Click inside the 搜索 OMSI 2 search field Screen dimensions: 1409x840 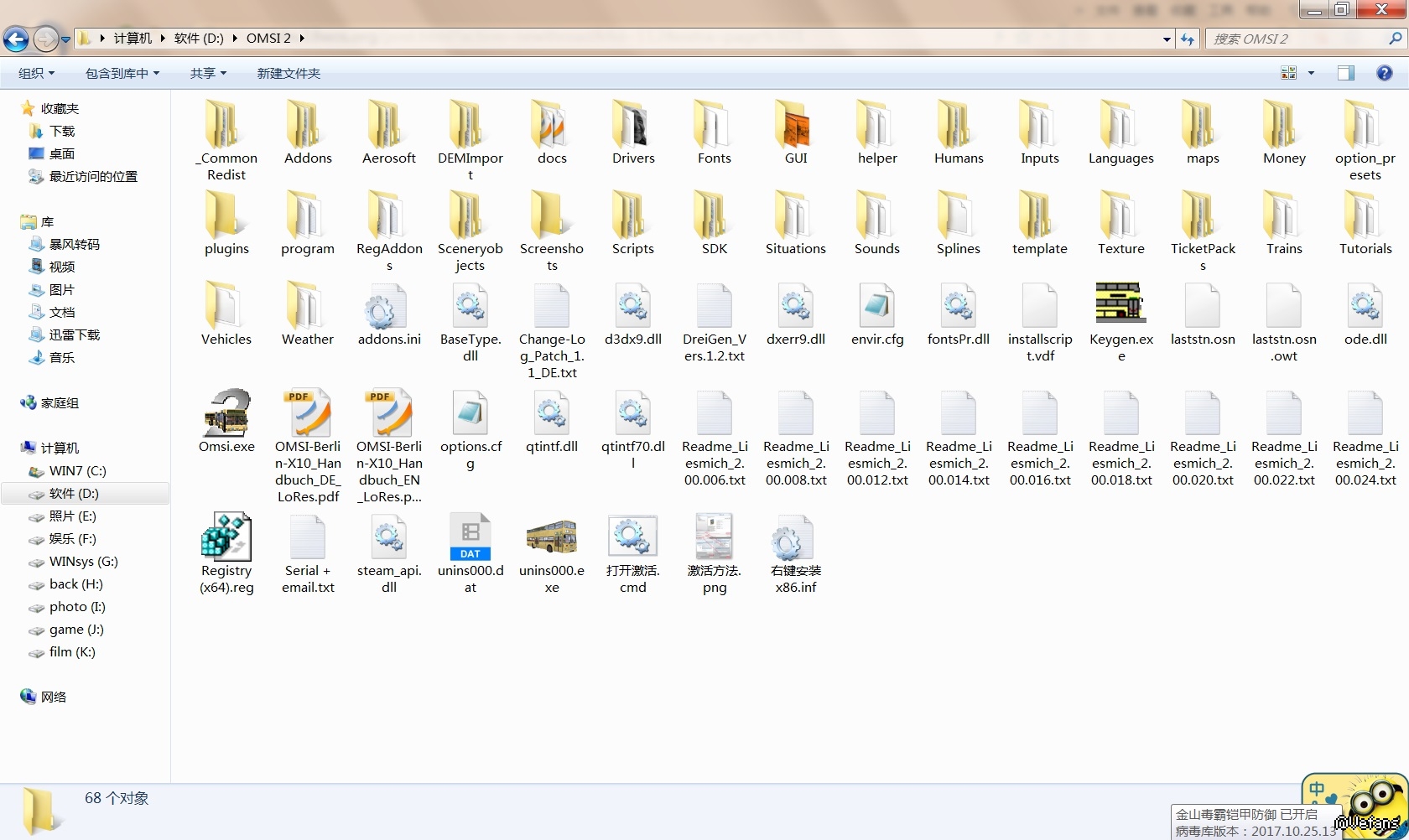click(x=1296, y=39)
